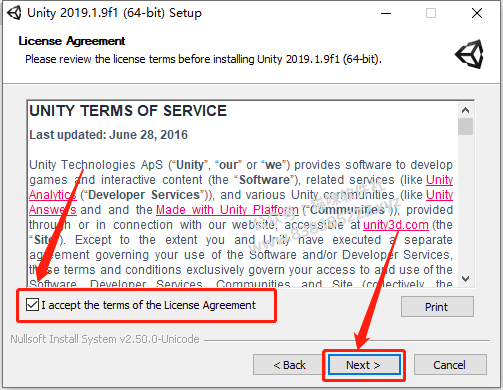
Task: Cancel the Unity setup
Action: click(x=450, y=365)
